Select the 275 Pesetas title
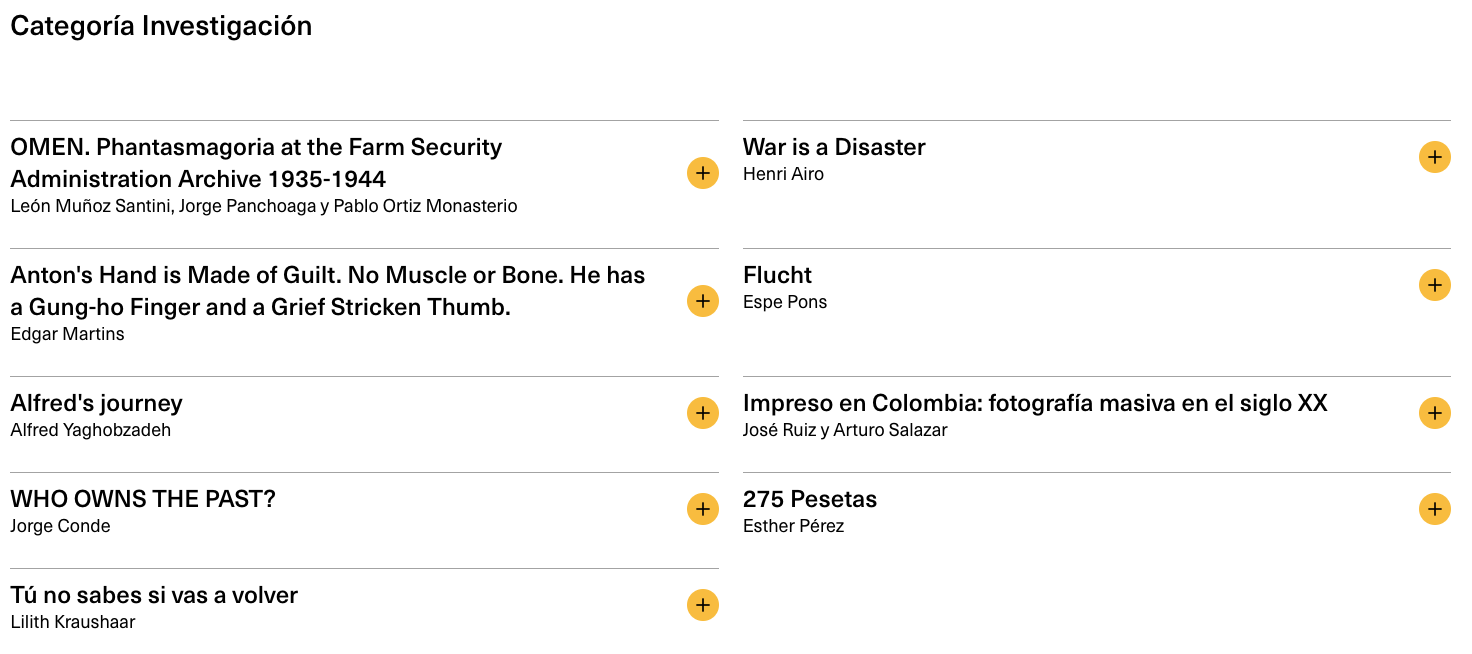 809,499
